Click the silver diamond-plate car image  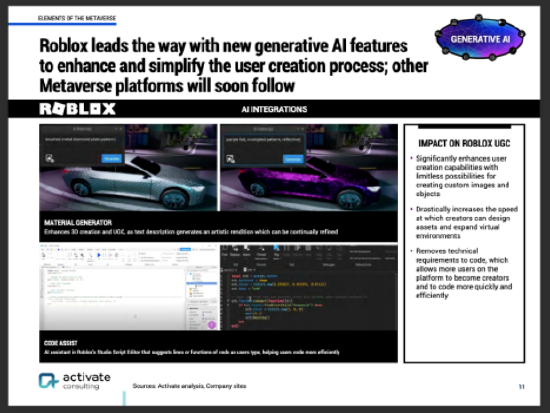(128, 167)
